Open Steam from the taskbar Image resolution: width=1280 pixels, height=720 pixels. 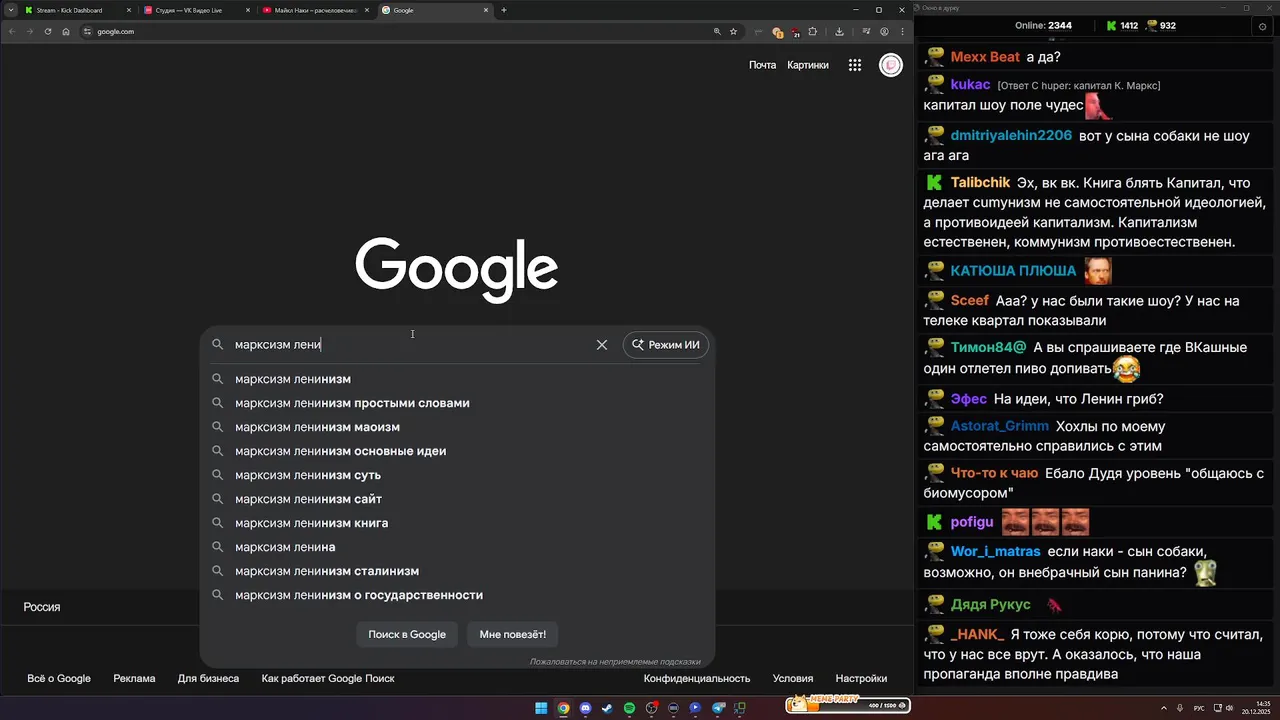tap(607, 708)
